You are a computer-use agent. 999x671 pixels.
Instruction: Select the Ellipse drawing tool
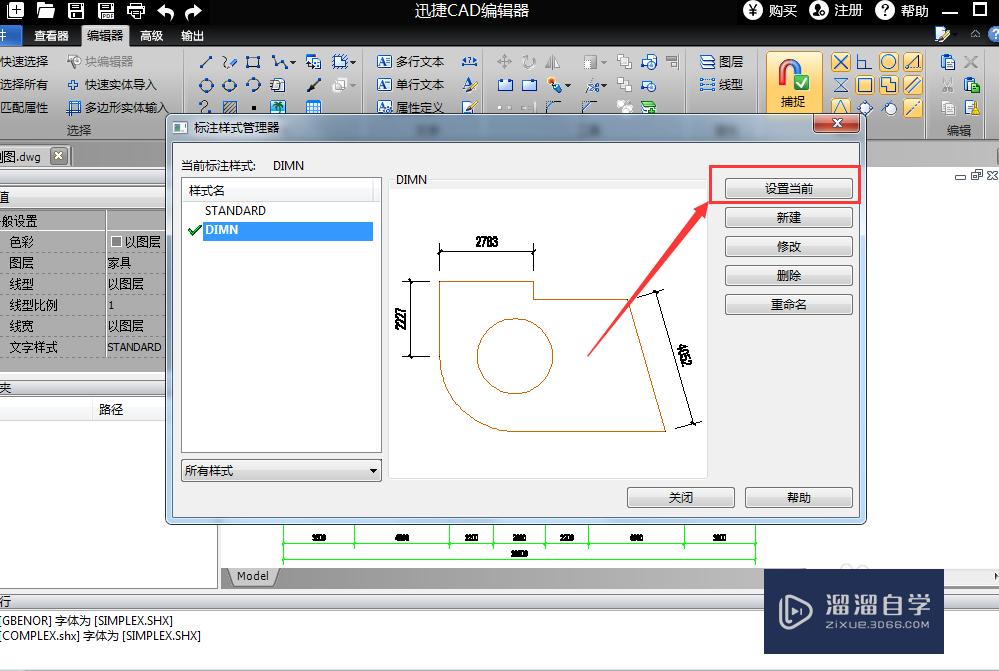click(x=229, y=85)
